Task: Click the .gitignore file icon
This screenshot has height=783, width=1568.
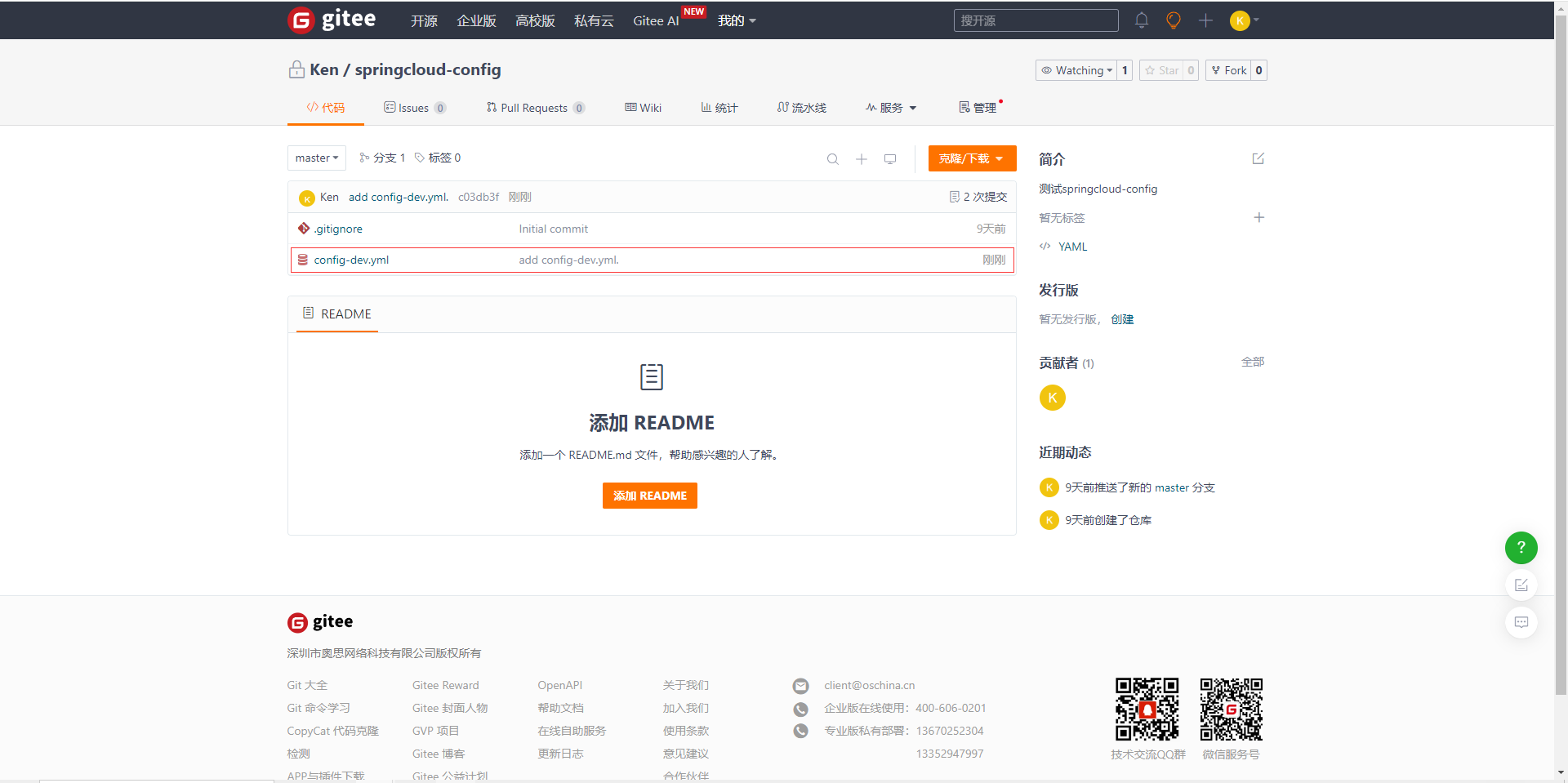Action: [303, 229]
